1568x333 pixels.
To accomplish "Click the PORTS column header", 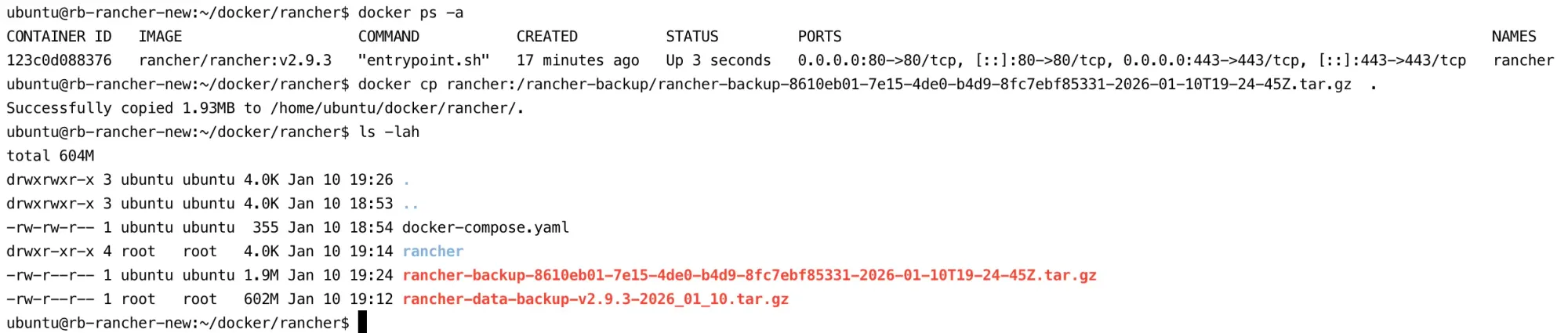I will 819,37.
